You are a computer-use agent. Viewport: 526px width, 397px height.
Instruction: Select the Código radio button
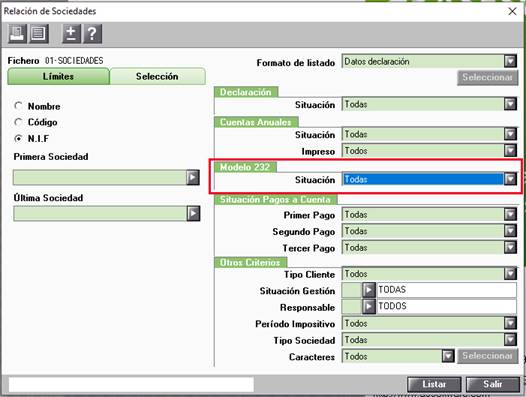(x=18, y=122)
